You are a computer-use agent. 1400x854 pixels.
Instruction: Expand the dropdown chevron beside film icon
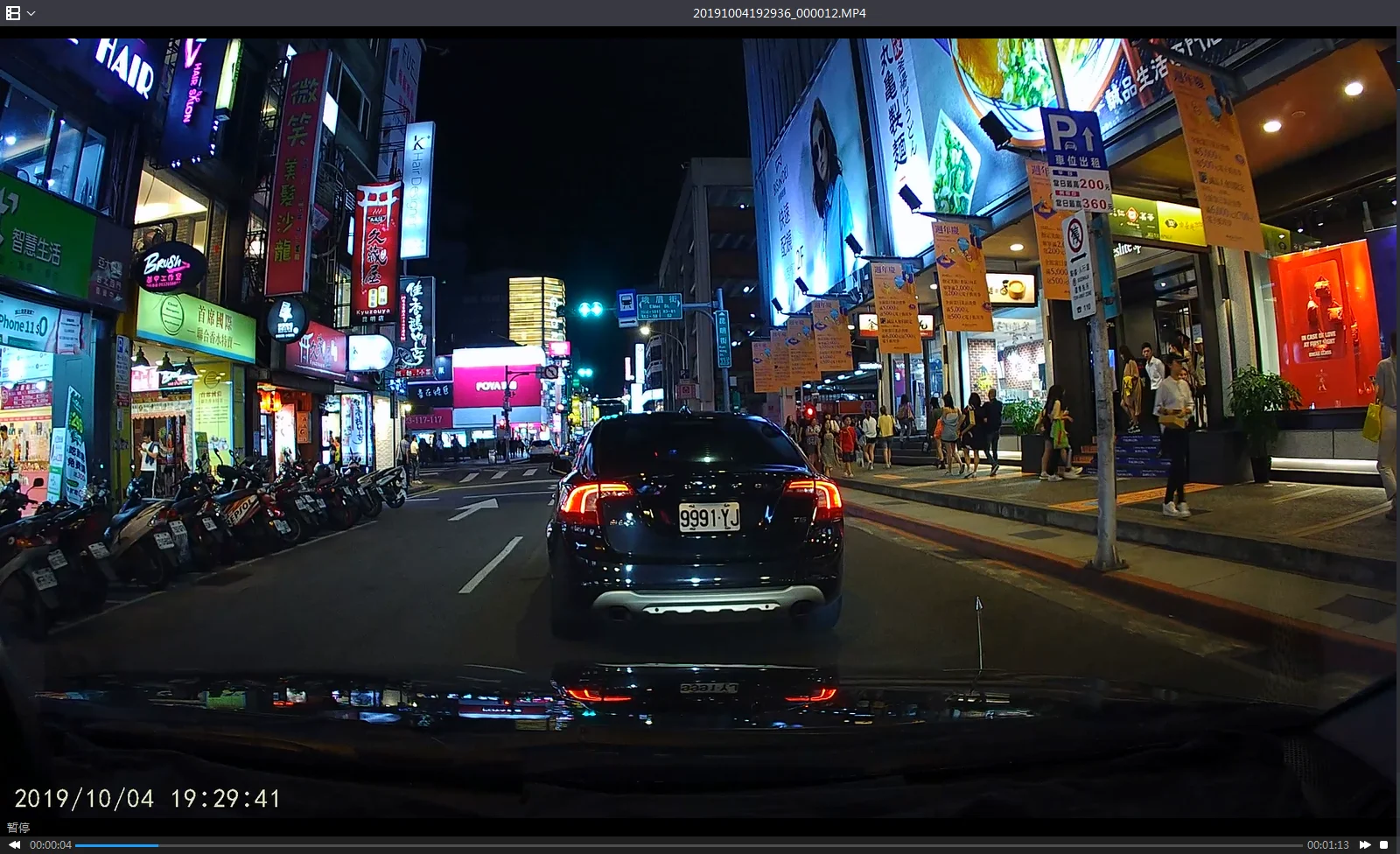[31, 13]
